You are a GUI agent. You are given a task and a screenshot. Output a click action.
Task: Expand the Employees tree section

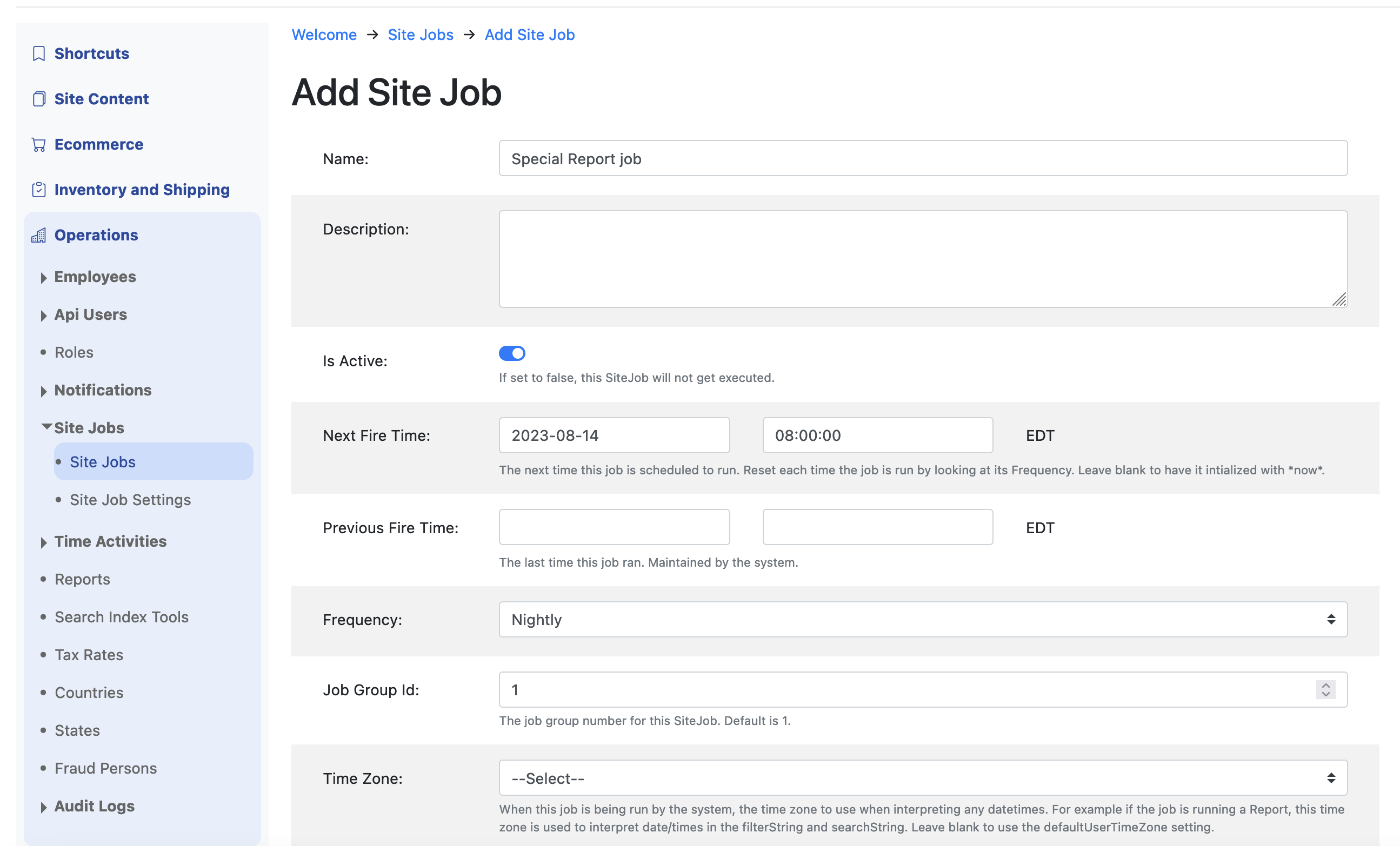point(44,278)
